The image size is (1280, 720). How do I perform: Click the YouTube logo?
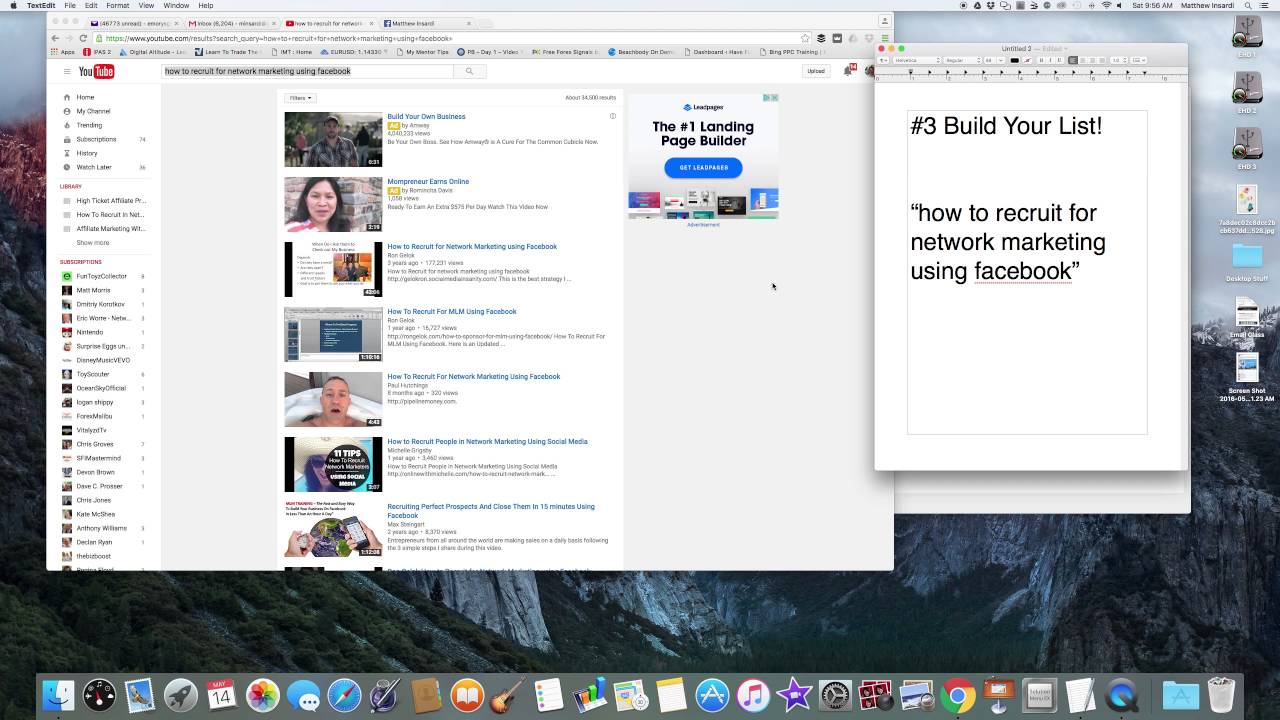point(97,71)
